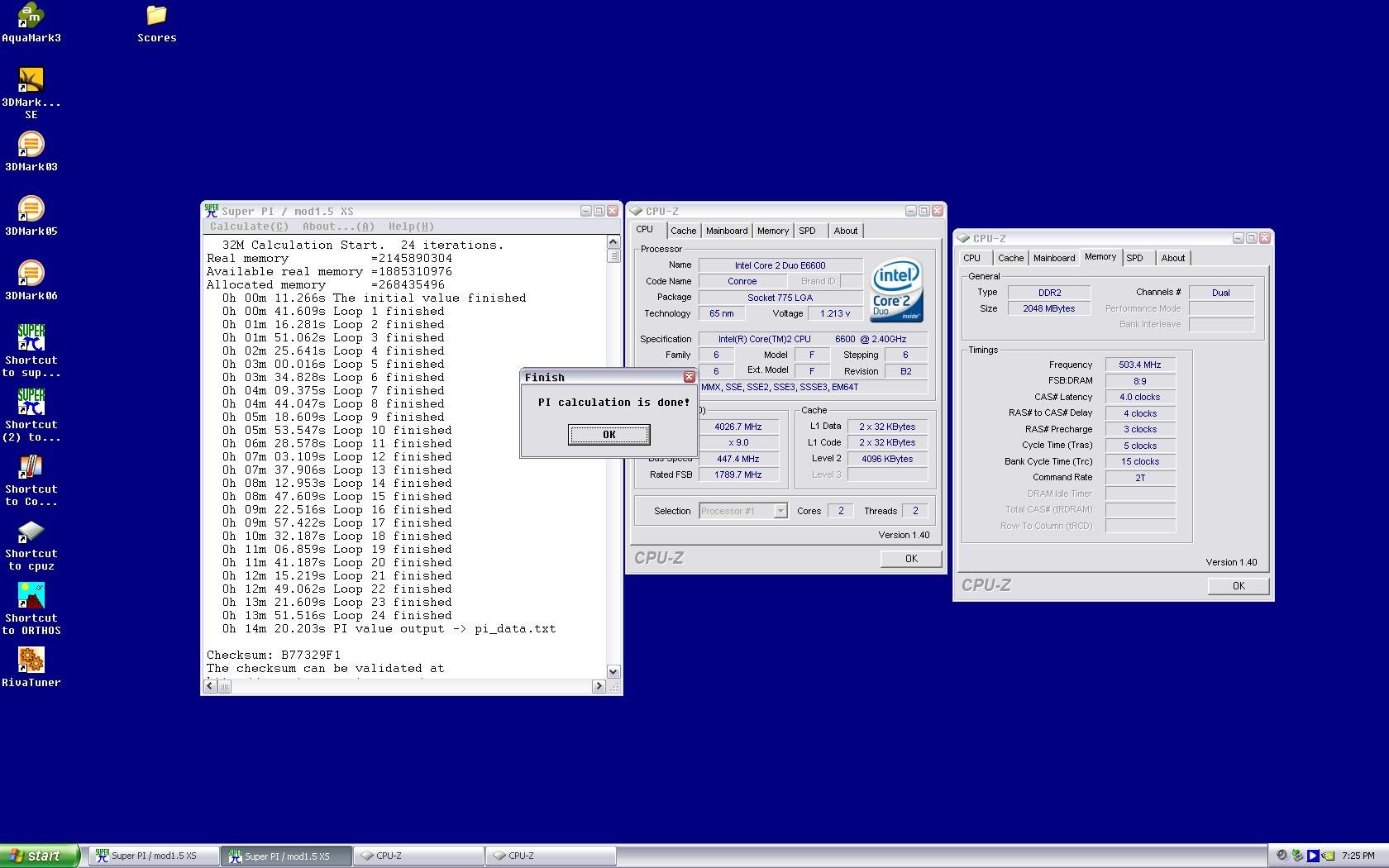Select the 3DMark06 desktop shortcut
The width and height of the screenshot is (1389, 868).
[31, 280]
